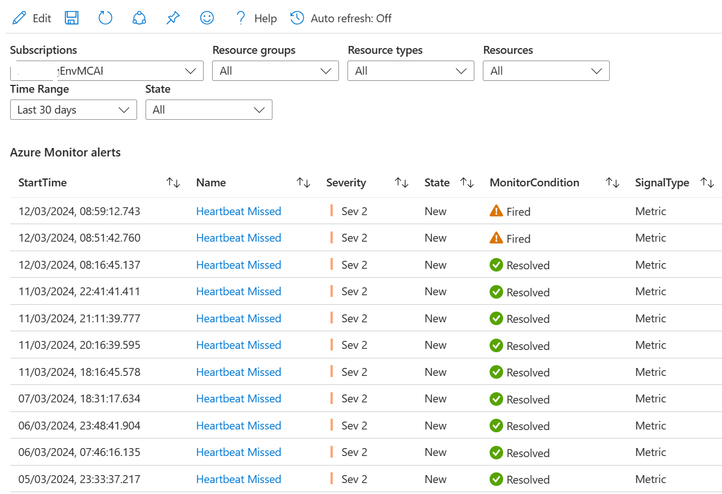722x494 pixels.
Task: Sort by Name column arrows
Action: (x=303, y=183)
